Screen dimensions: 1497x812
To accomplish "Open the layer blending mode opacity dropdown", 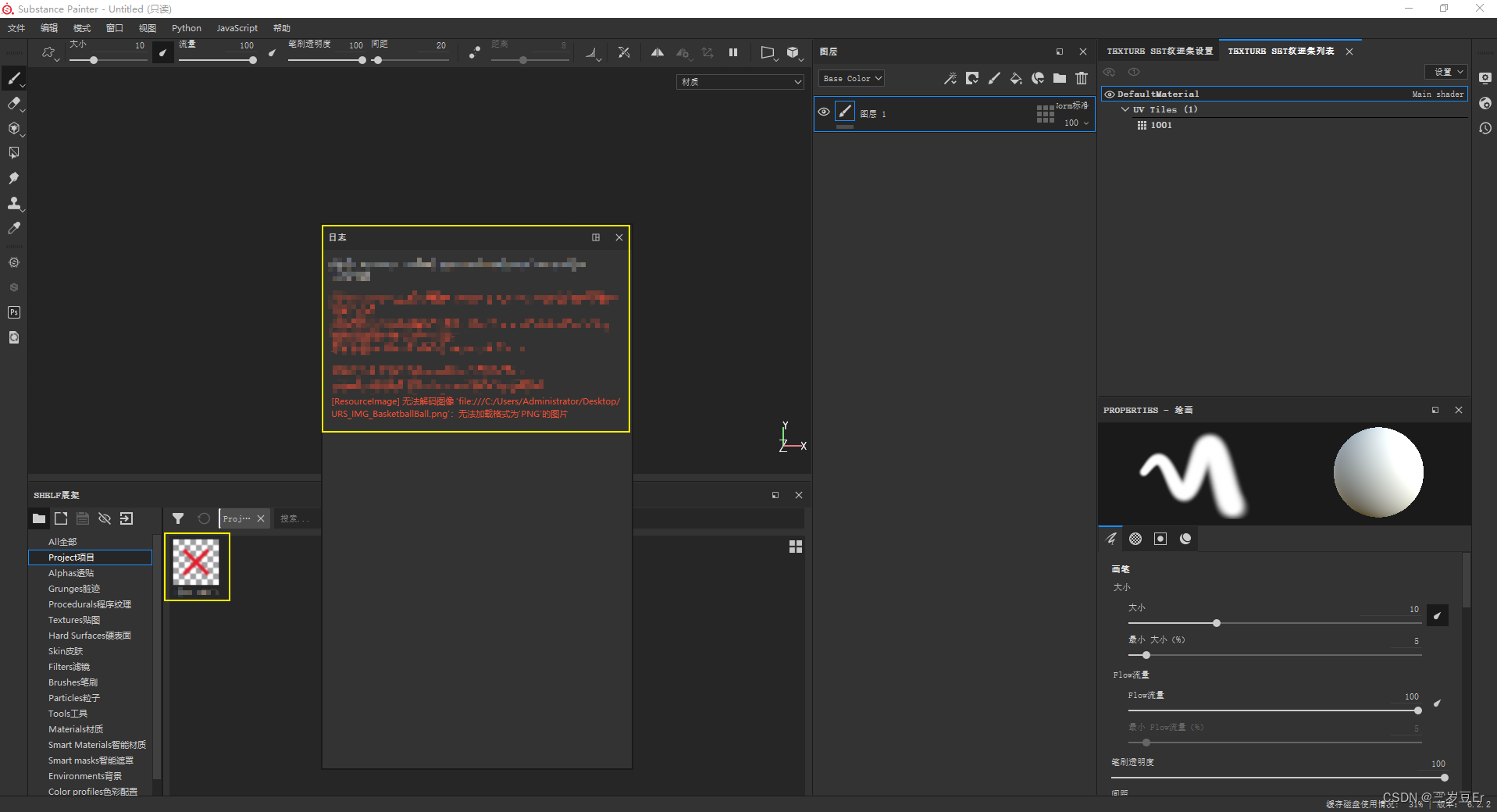I will (x=1075, y=123).
